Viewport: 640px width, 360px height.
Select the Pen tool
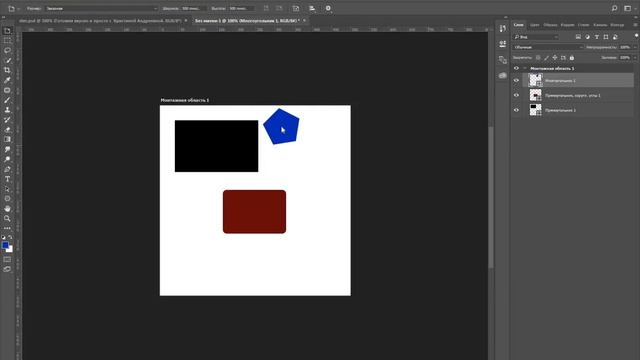pos(7,169)
